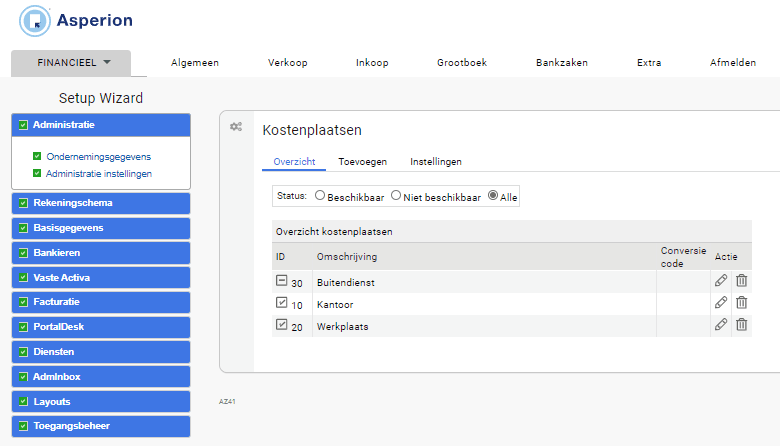Open the Ondernemingsgegevens link
The height and width of the screenshot is (446, 780).
click(98, 157)
